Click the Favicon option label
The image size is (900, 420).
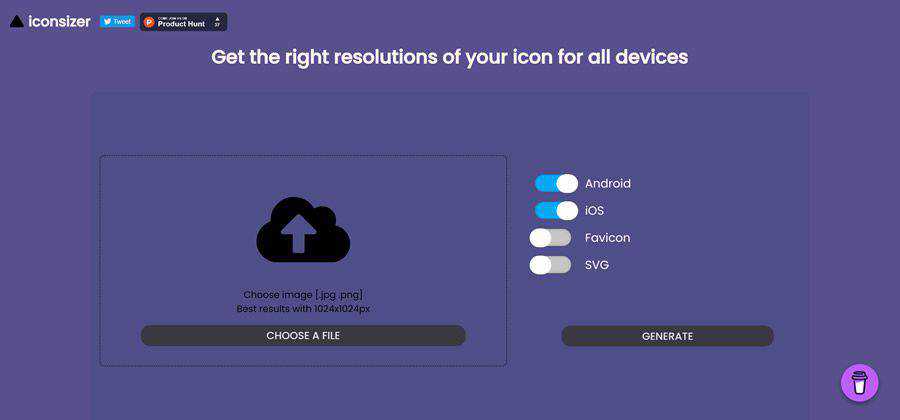607,238
